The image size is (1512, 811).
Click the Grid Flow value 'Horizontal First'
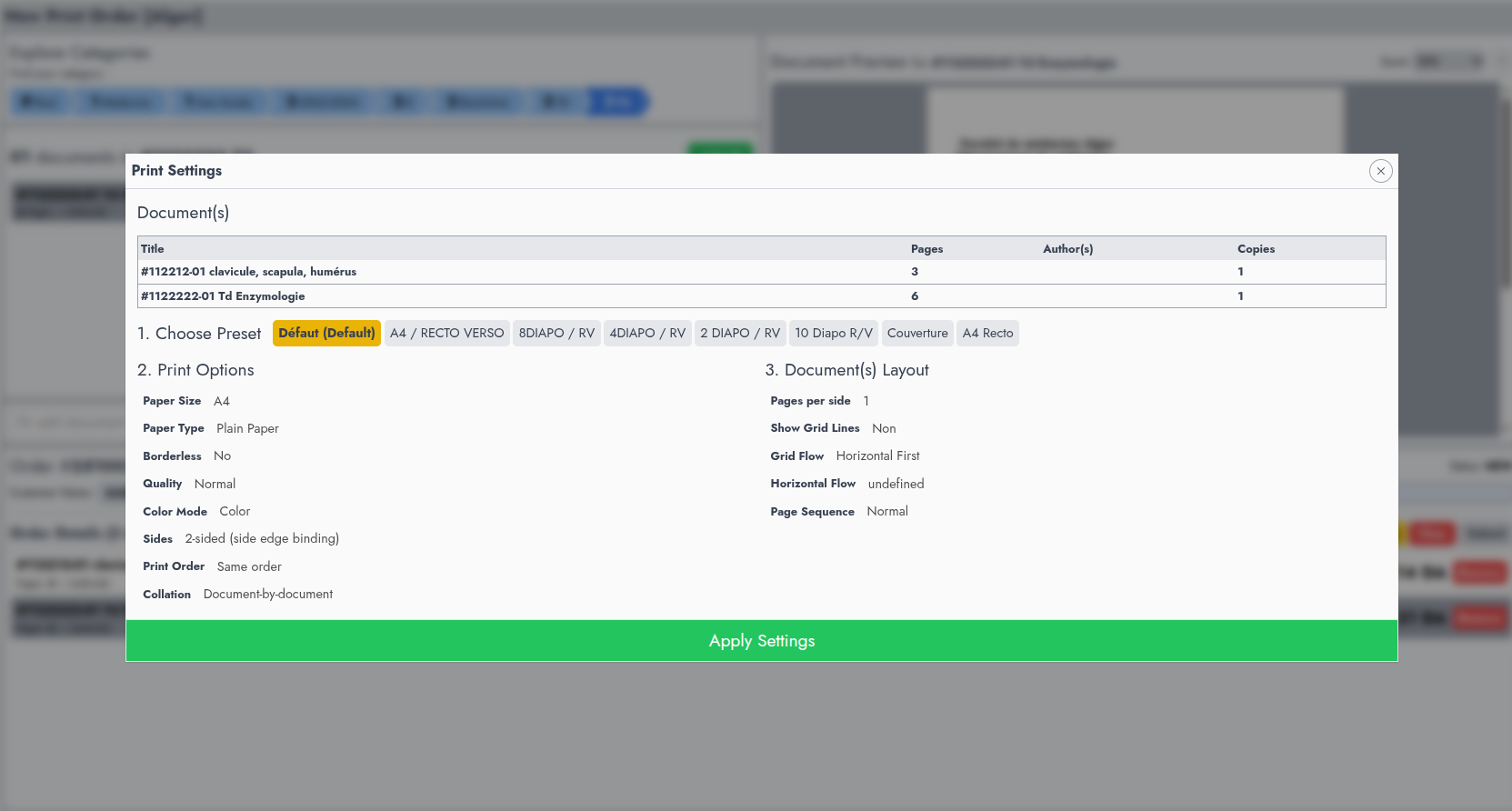click(877, 456)
